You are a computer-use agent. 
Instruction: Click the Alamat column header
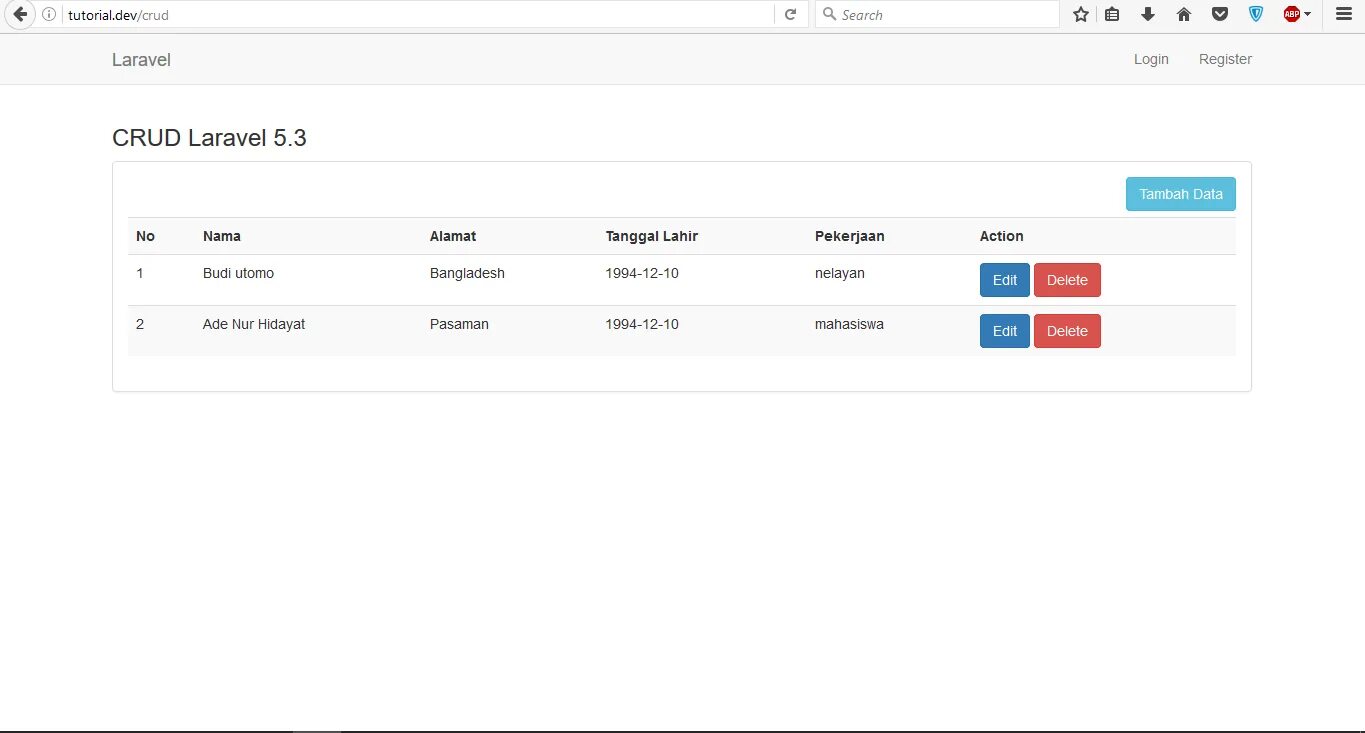(453, 236)
